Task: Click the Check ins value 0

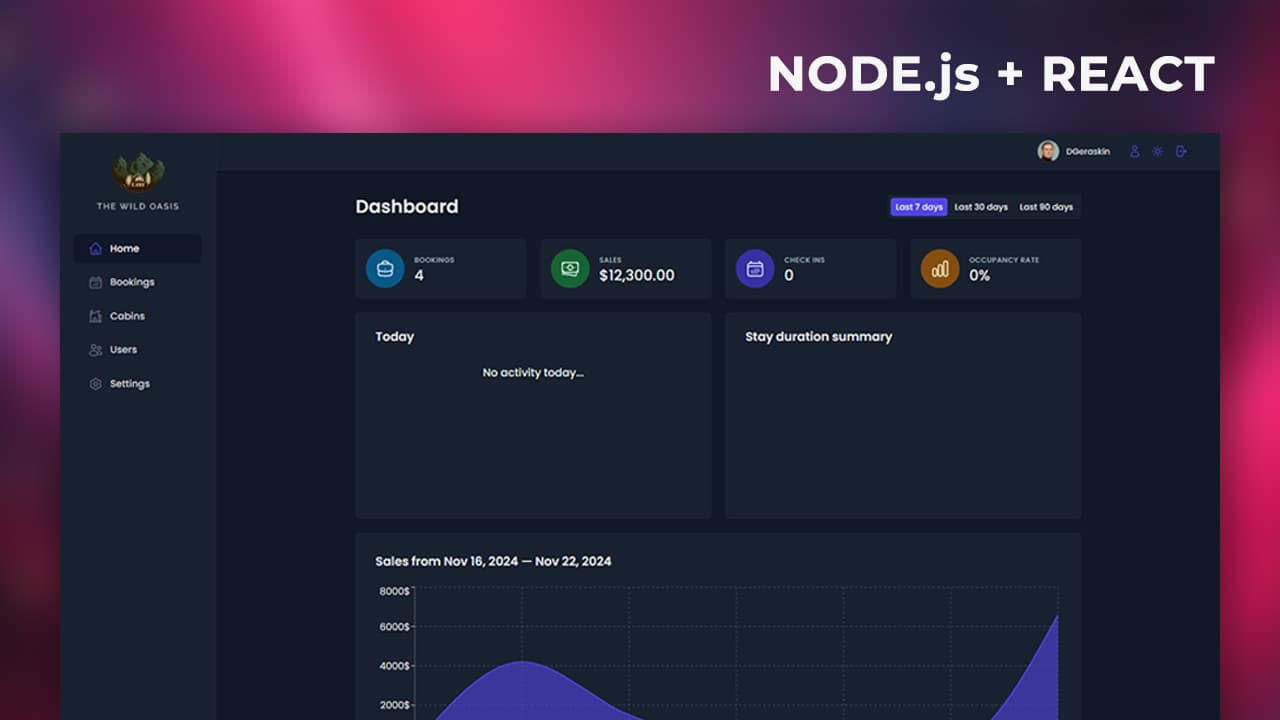Action: [789, 275]
